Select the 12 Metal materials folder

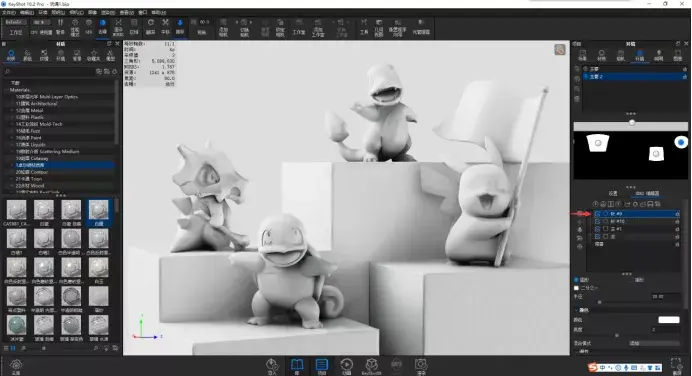tap(29, 110)
